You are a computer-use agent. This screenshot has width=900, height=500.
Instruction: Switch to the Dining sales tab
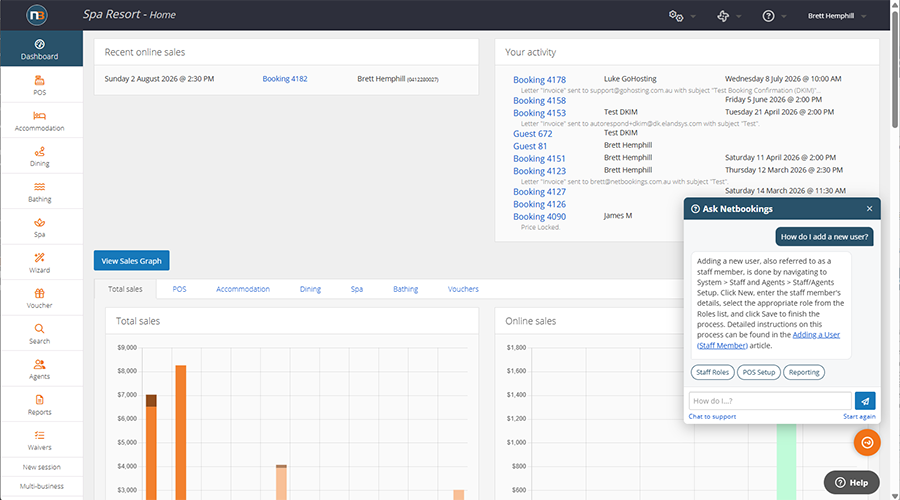pos(310,289)
